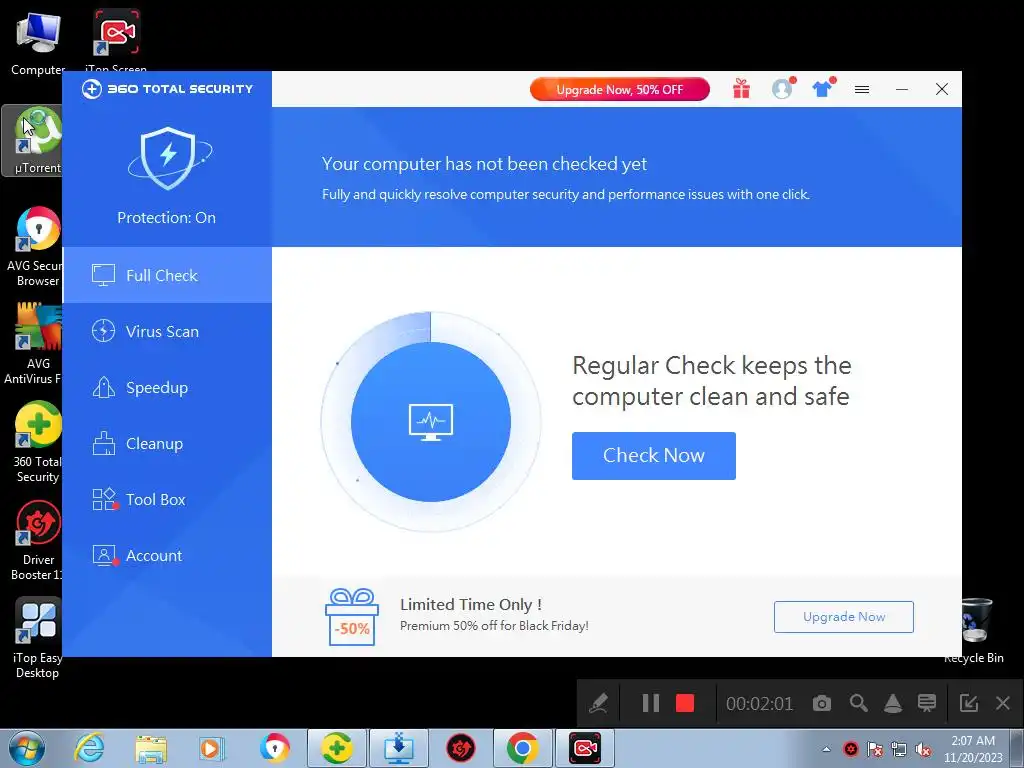Click Limited Time Only promo text
Image resolution: width=1024 pixels, height=768 pixels.
coord(471,605)
